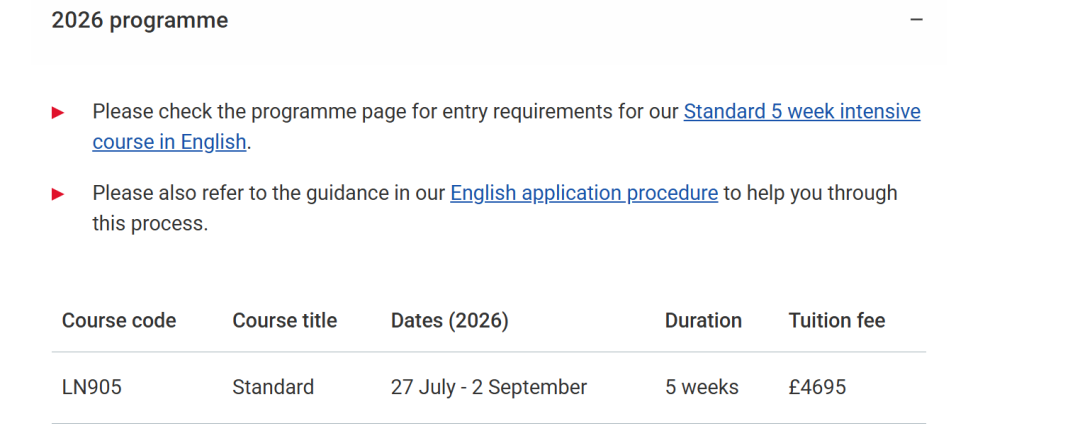Open Standard 5 week intensive course link
Viewport: 1080px width, 448px height.
click(801, 111)
